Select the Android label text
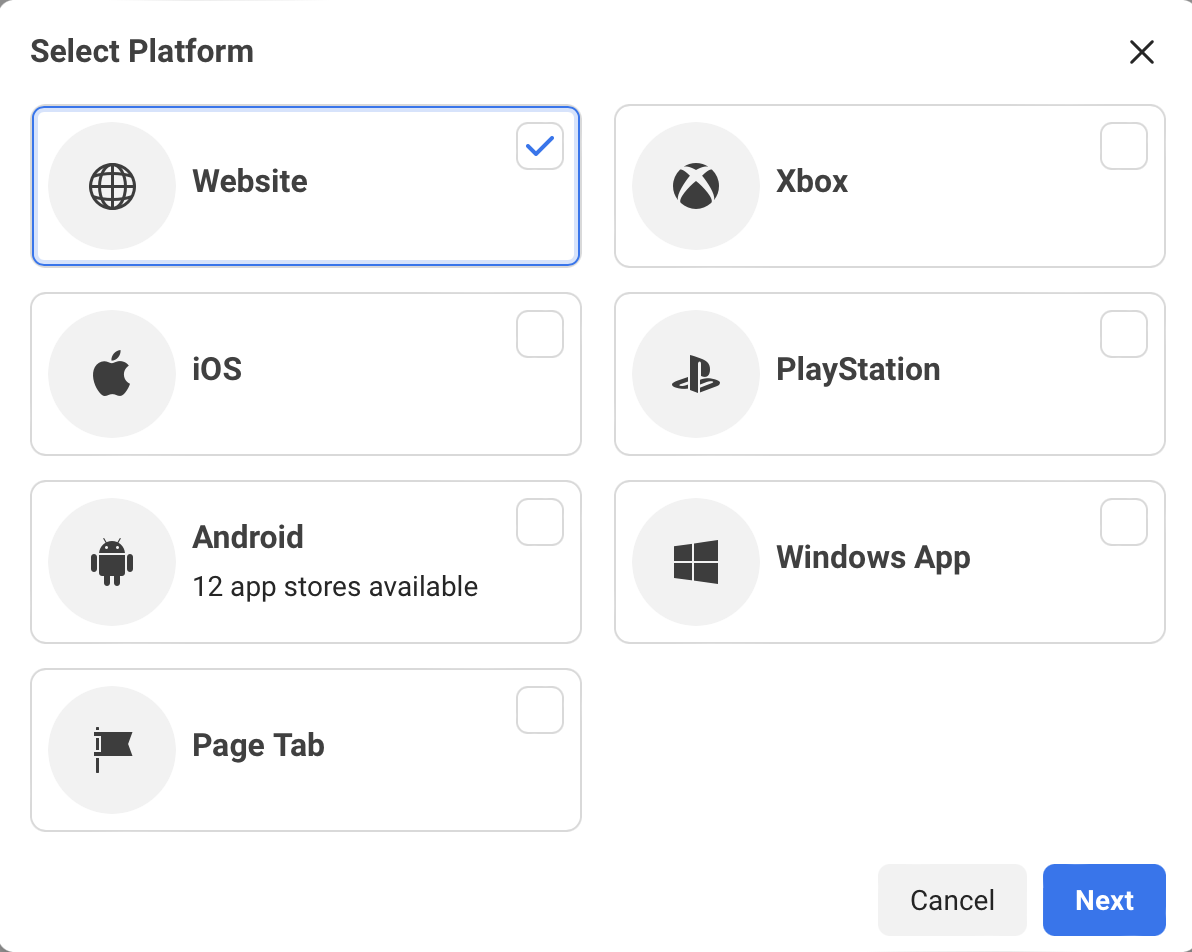Viewport: 1192px width, 952px height. [248, 537]
